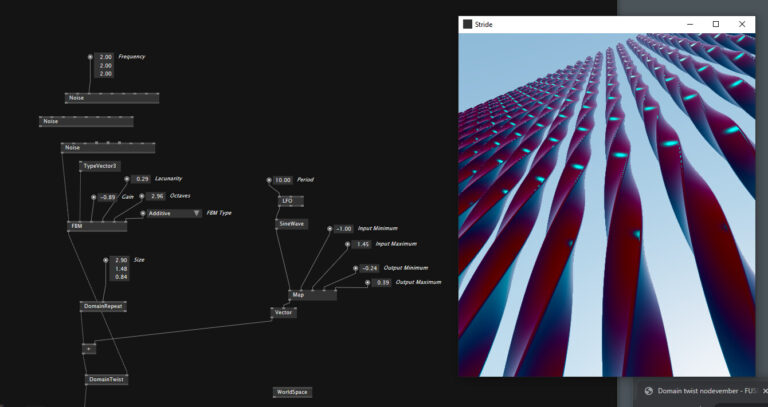Click the Lacunarity value 0.29
The image size is (768, 407).
141,179
